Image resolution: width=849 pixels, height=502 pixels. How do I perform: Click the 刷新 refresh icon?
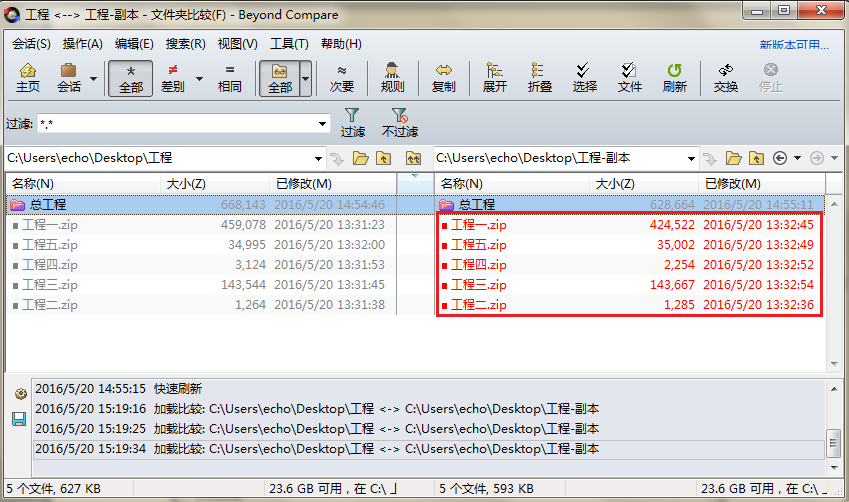(x=675, y=79)
